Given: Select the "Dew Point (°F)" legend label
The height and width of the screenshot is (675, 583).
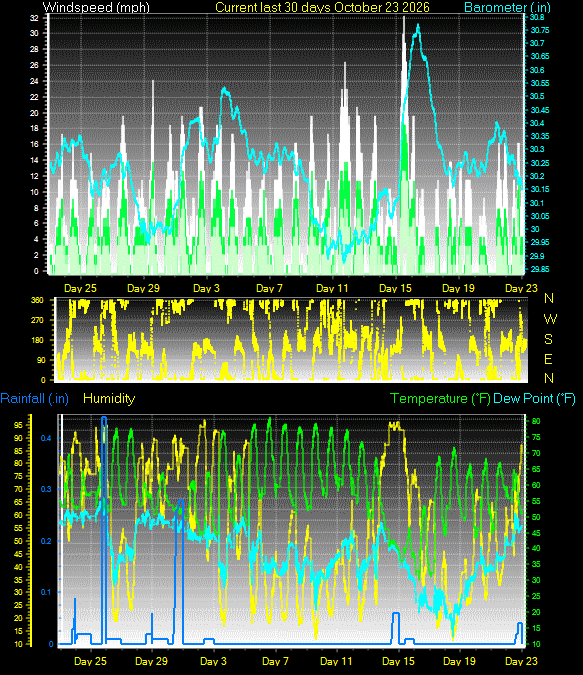Looking at the screenshot, I should (534, 399).
